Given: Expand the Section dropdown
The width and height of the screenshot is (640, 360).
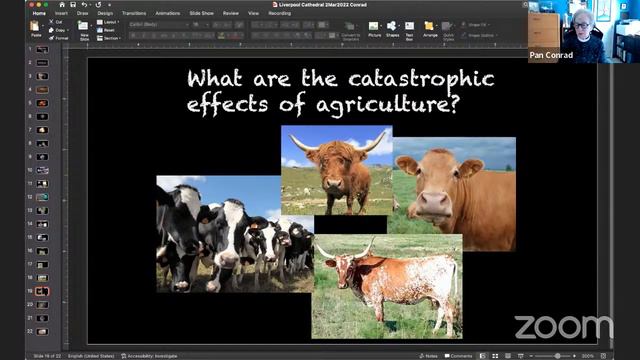Looking at the screenshot, I should [x=109, y=38].
